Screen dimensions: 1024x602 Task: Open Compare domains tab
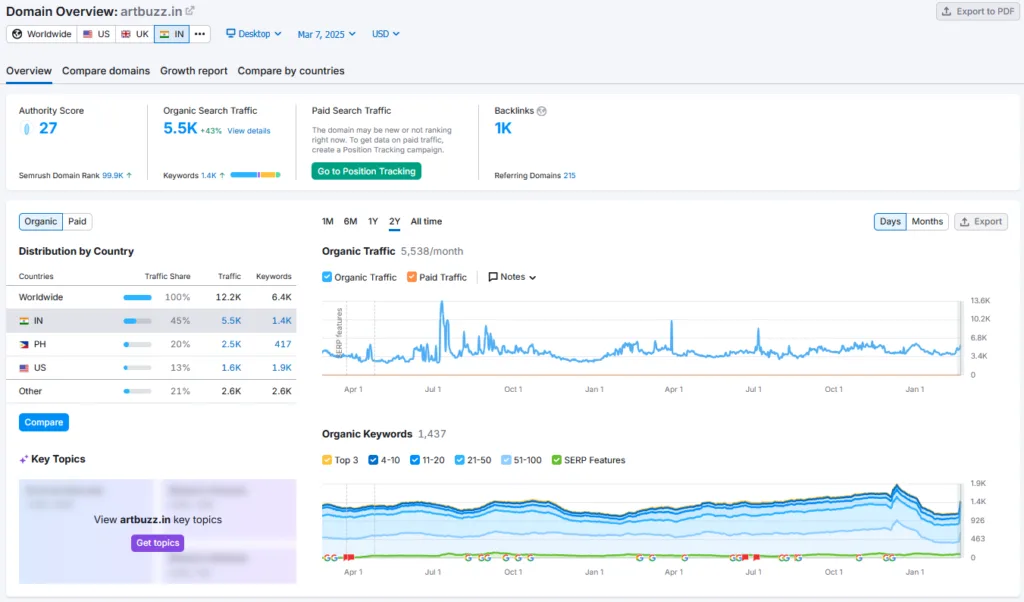tap(106, 71)
